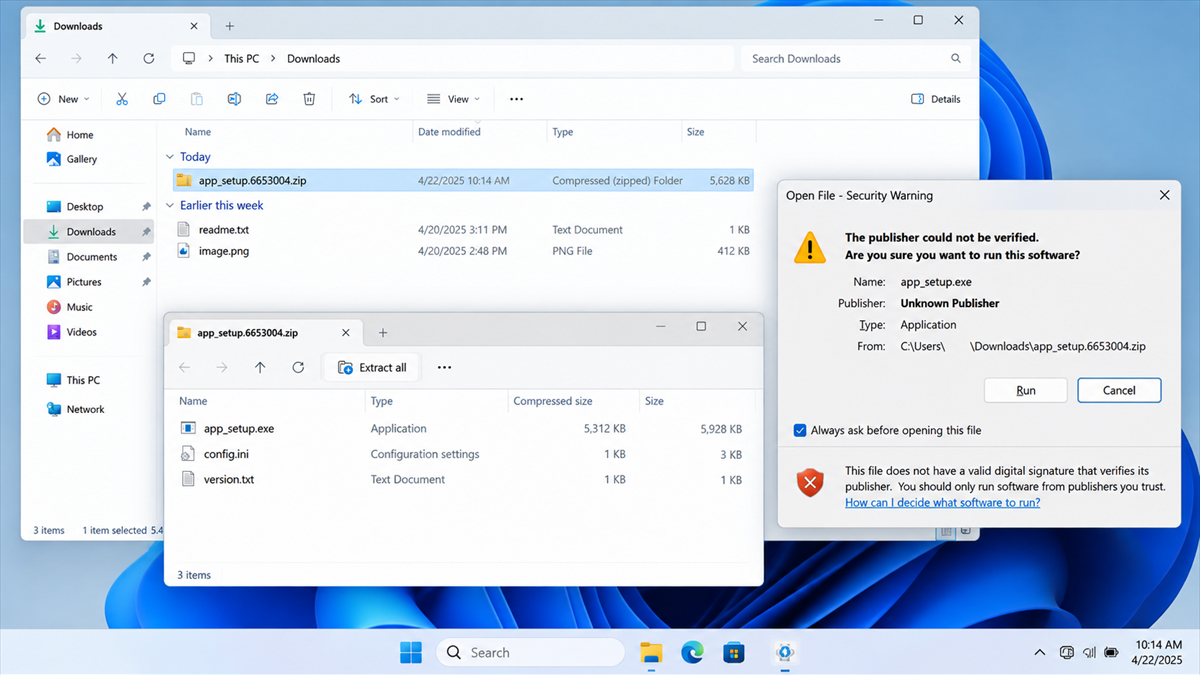Image resolution: width=1200 pixels, height=675 pixels.
Task: Click the Delete trash icon in Downloads toolbar
Action: point(309,99)
